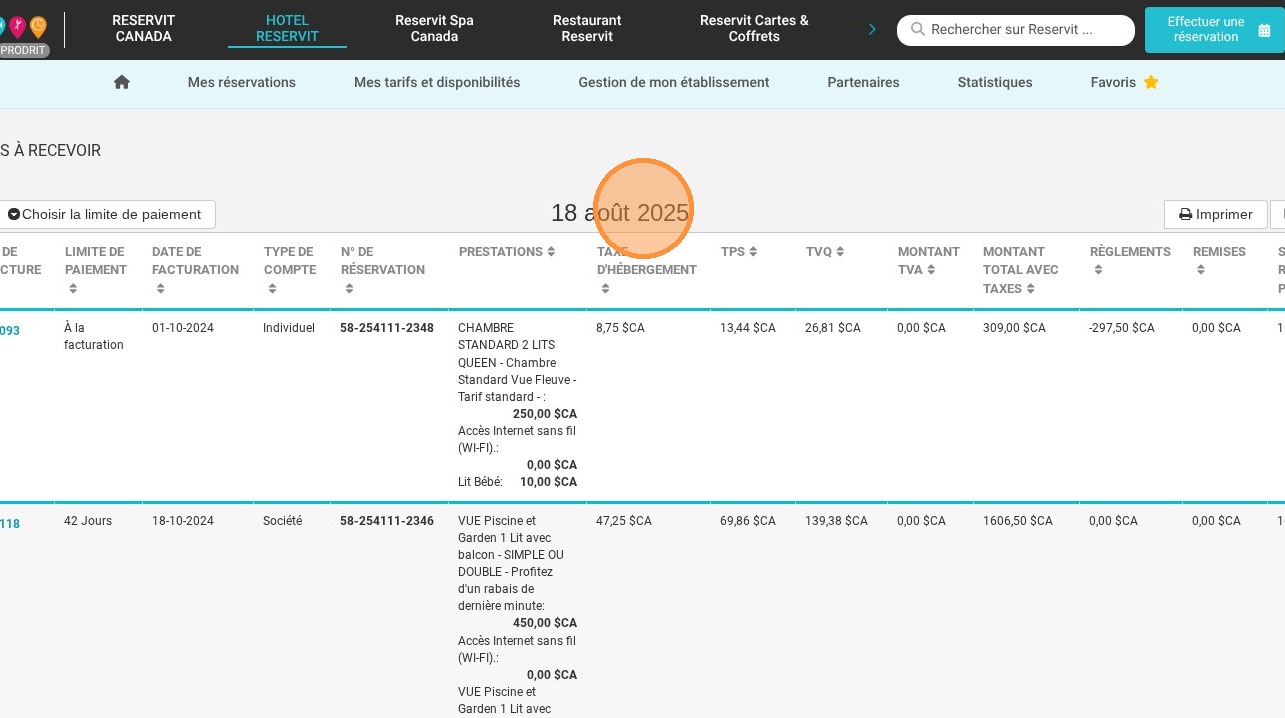Sort by N° de réservation column
Image resolution: width=1285 pixels, height=718 pixels.
(349, 289)
